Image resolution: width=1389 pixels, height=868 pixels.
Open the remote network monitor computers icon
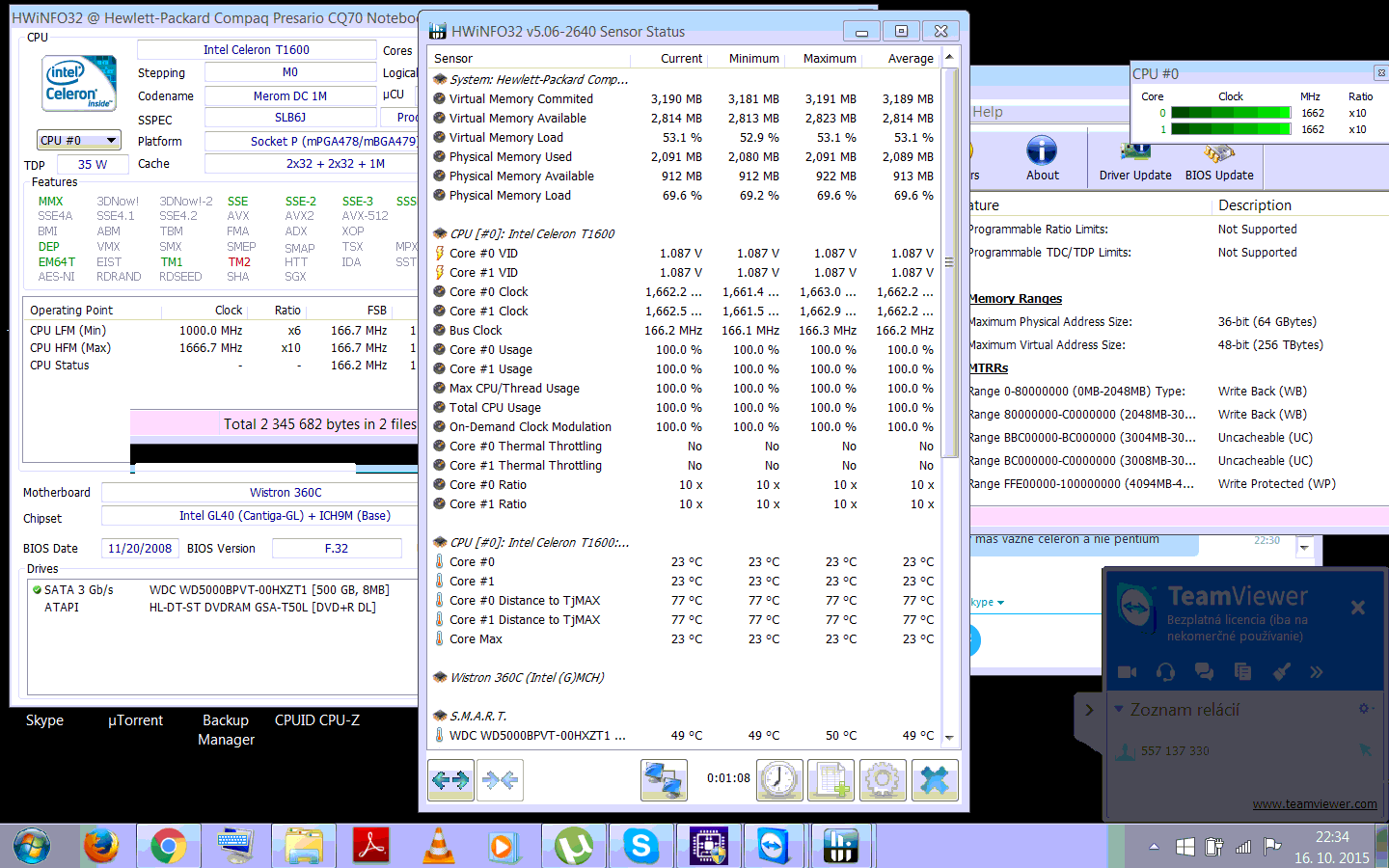(664, 779)
